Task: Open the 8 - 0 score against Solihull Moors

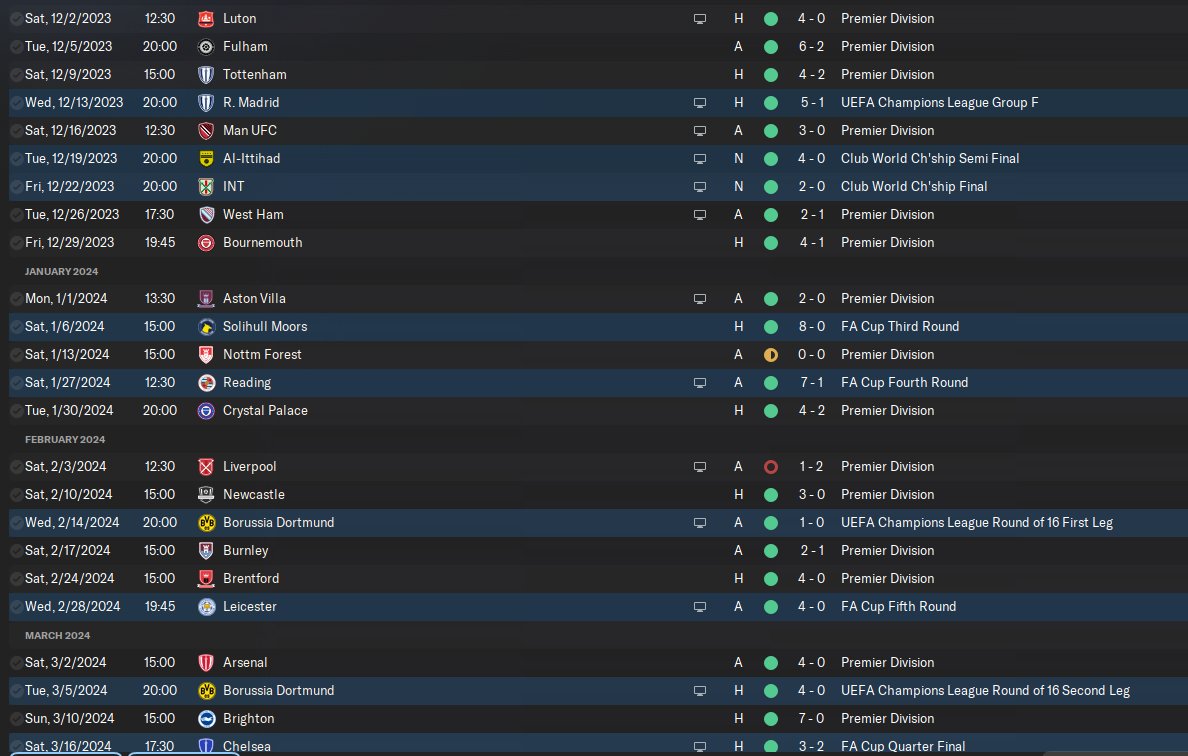Action: [x=811, y=326]
